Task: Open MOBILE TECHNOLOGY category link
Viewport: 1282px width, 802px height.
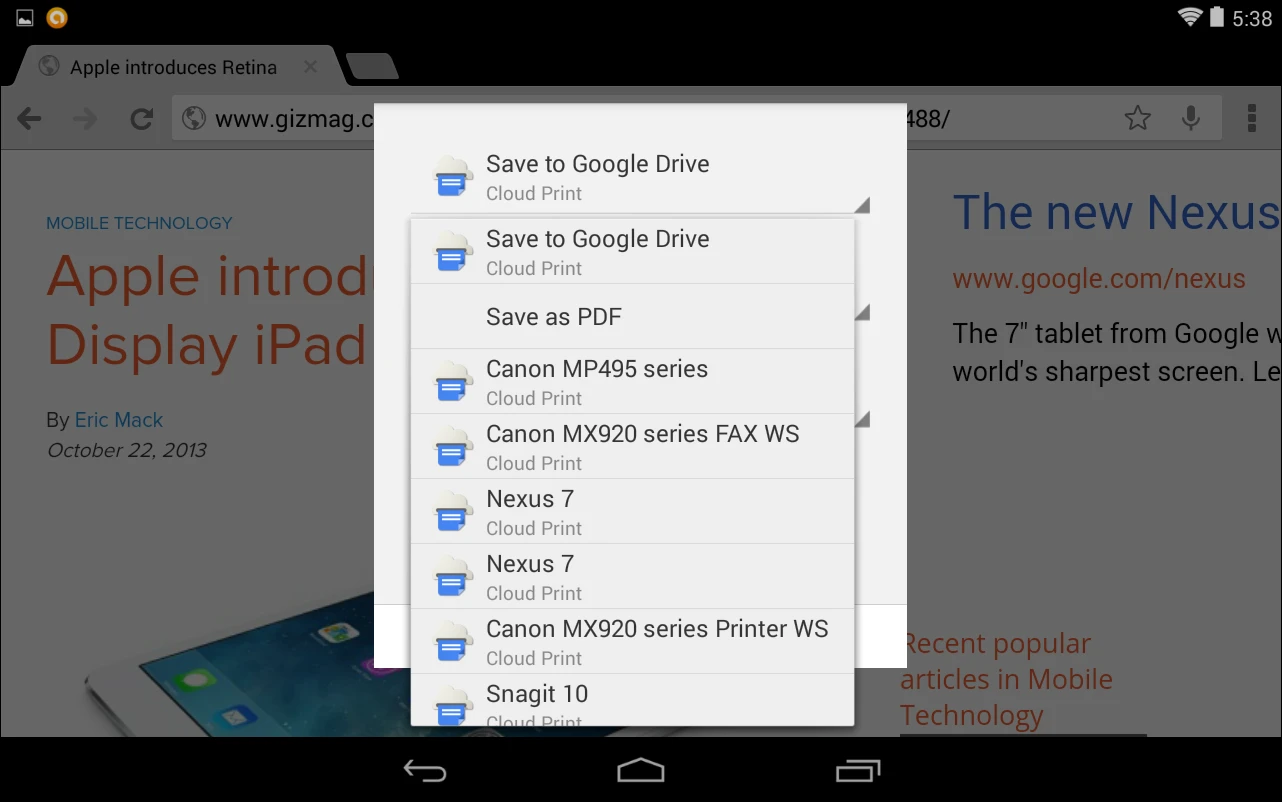Action: (x=139, y=223)
